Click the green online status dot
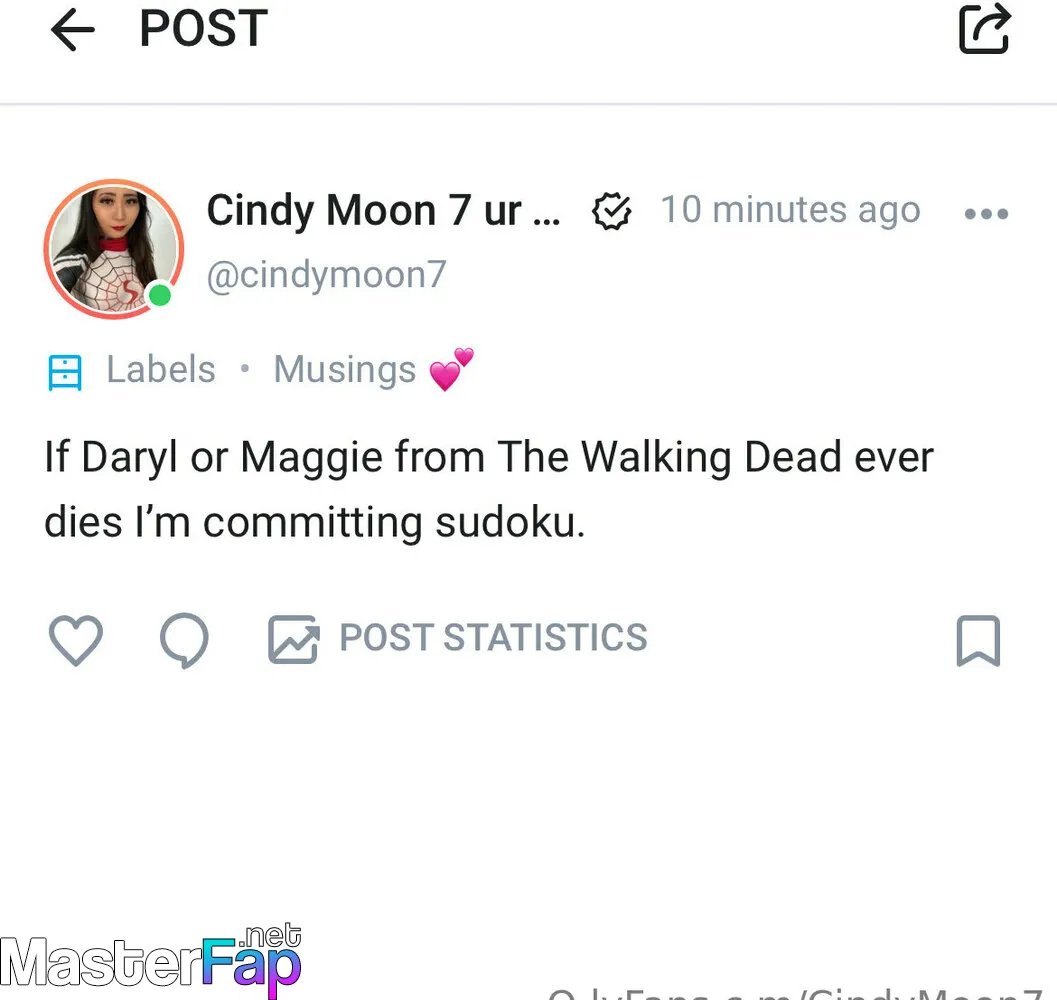Screen dimensions: 1057x1000 [160, 295]
